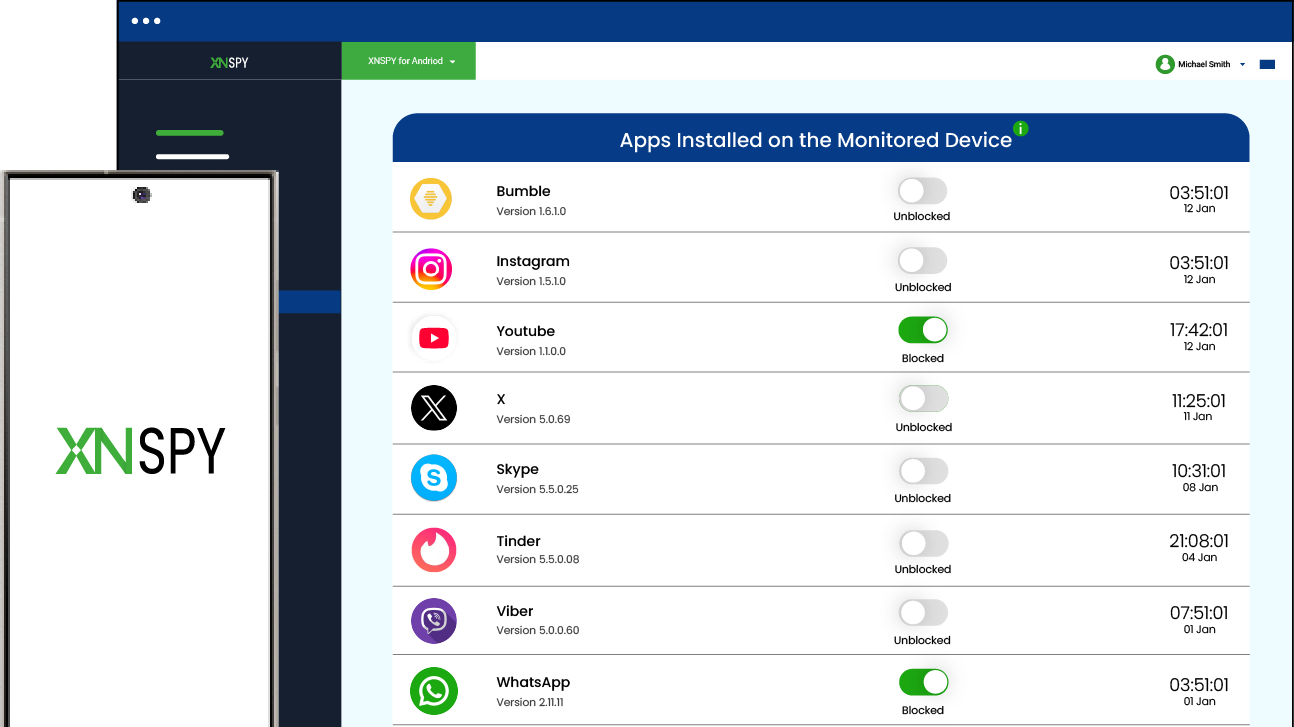Viewport: 1294px width, 727px height.
Task: Click the "Unblocked" label under the Tinder toggle
Action: (923, 569)
